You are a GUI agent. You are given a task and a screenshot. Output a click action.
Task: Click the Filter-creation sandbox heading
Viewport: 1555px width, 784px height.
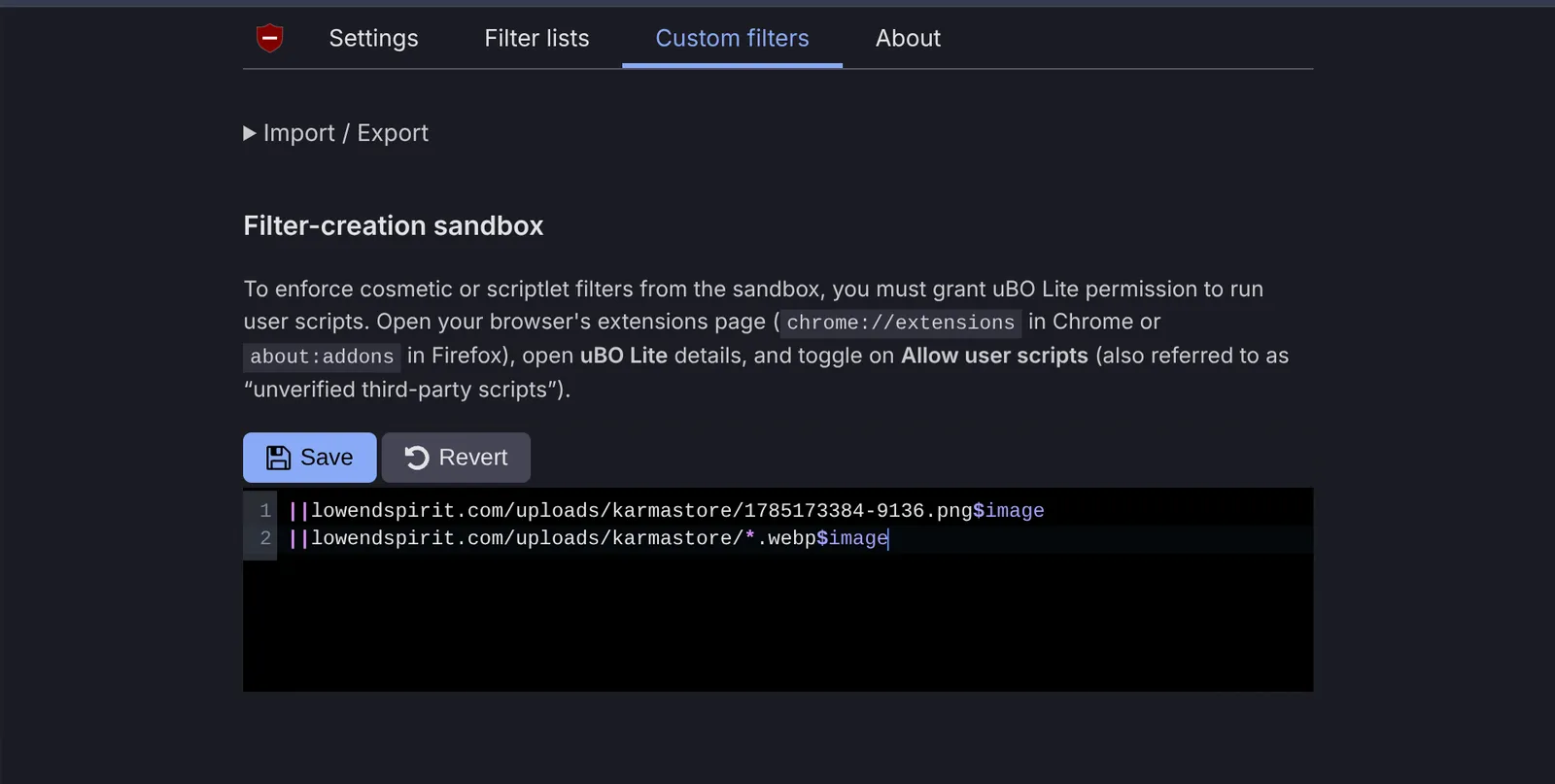pyautogui.click(x=394, y=225)
